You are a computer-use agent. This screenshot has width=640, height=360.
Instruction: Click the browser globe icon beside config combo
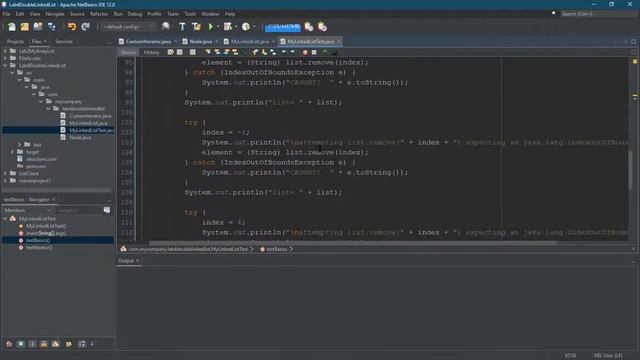tap(165, 27)
